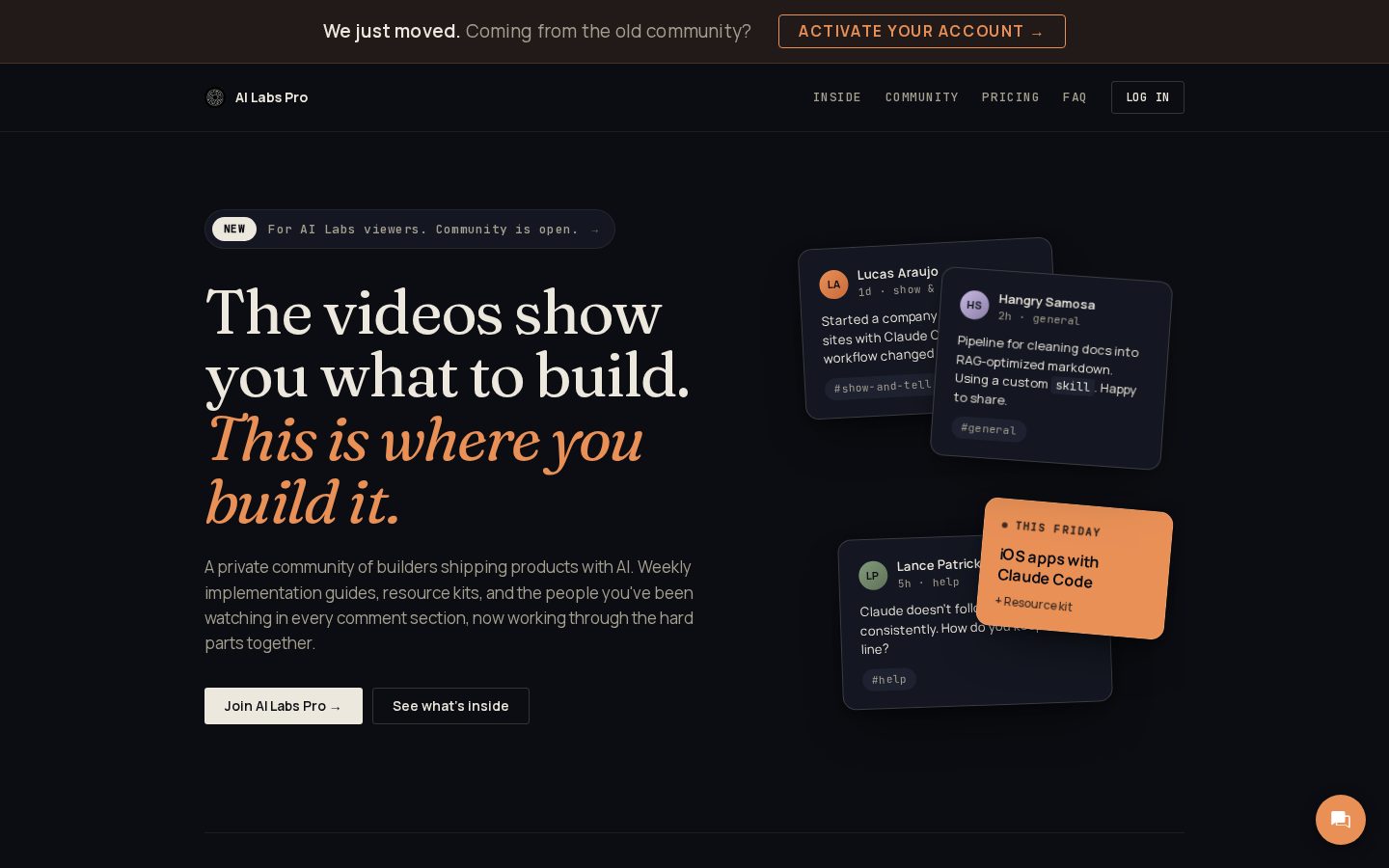Select the #show-and-tell tag
Image resolution: width=1389 pixels, height=868 pixels.
click(882, 387)
